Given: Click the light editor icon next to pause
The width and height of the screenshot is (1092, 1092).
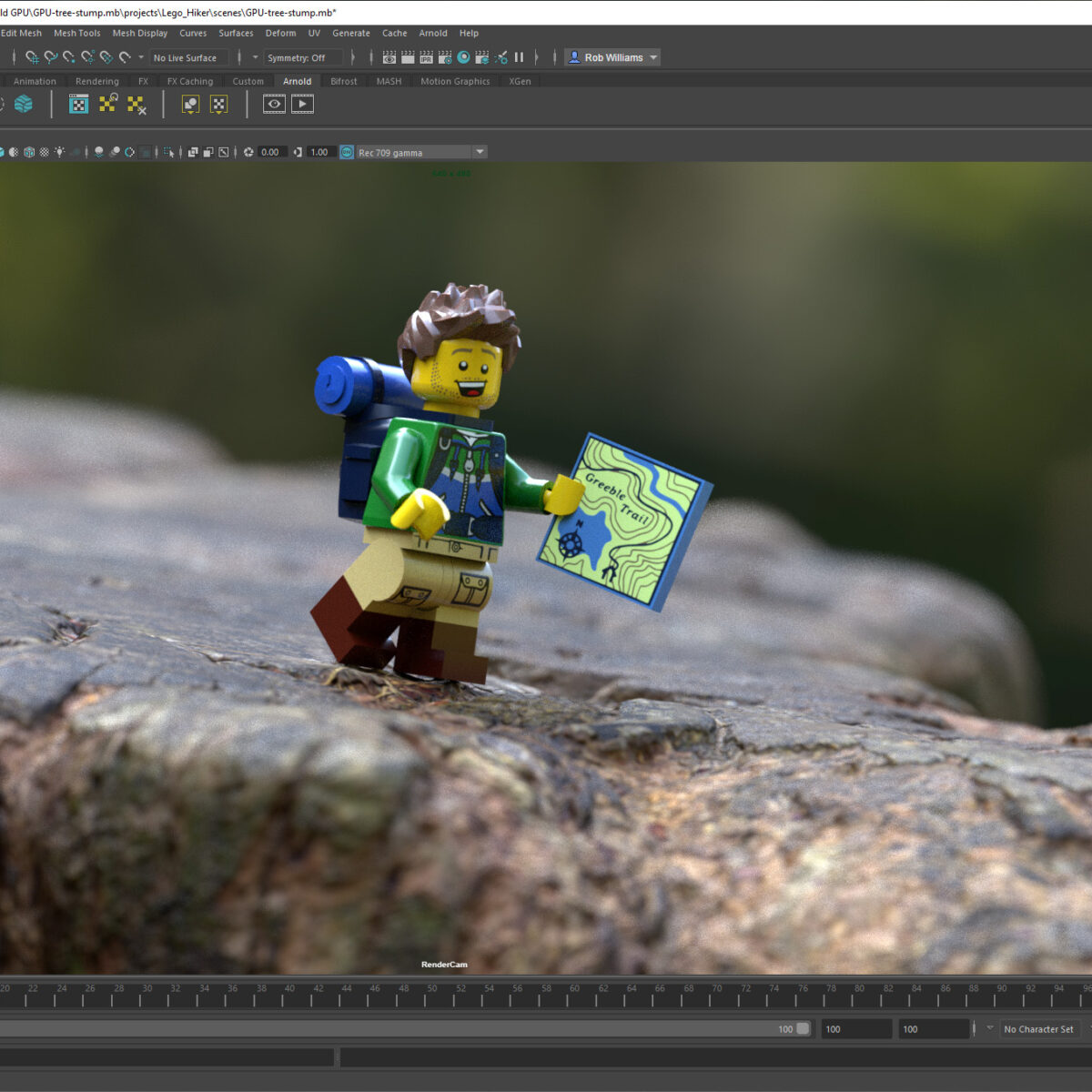Looking at the screenshot, I should pos(500,57).
